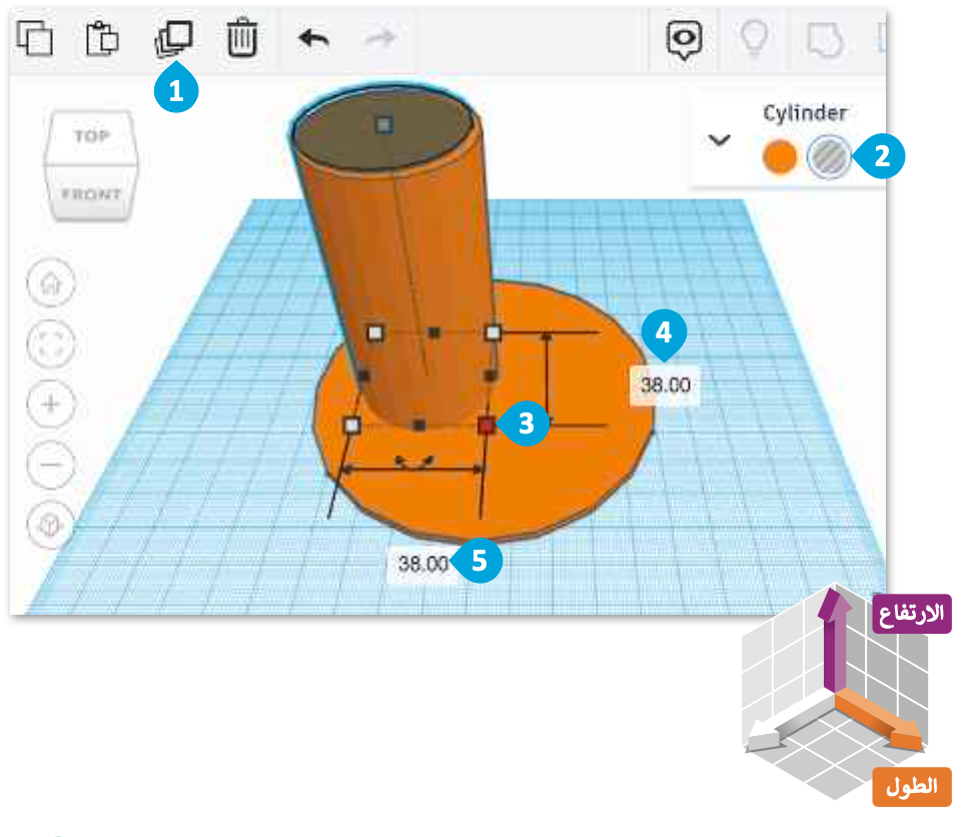Click the Delete trash can icon
977x837 pixels.
[x=242, y=38]
